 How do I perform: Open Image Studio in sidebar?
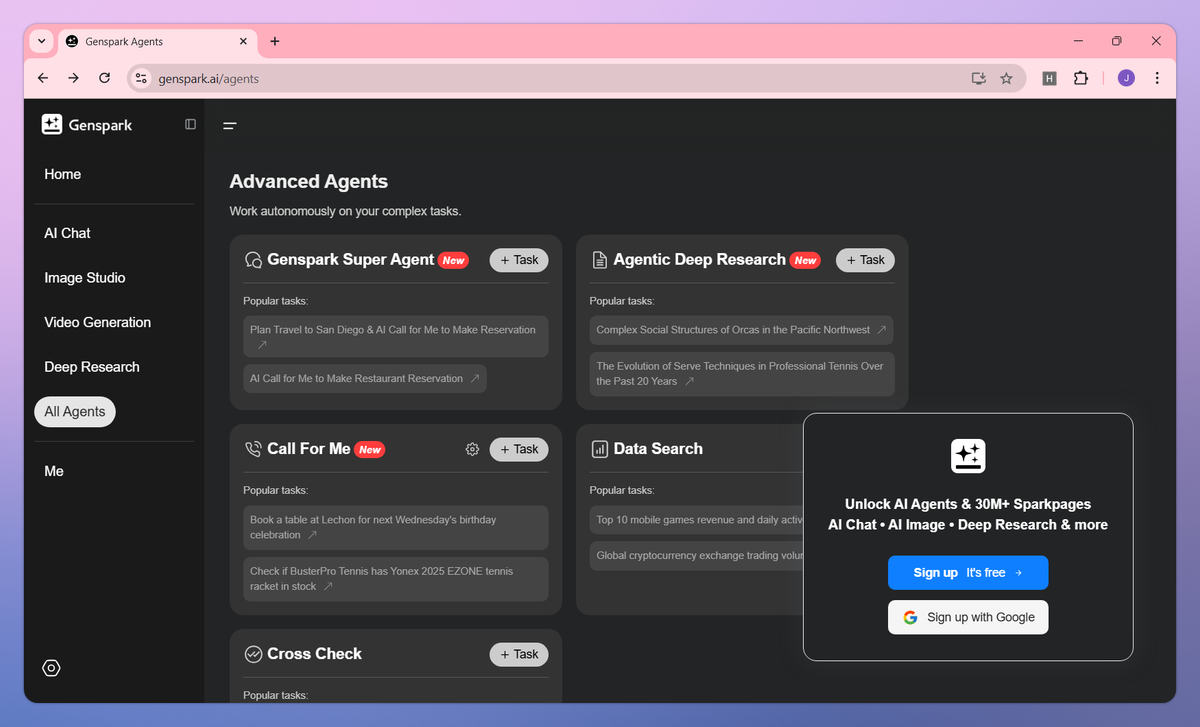(x=85, y=278)
